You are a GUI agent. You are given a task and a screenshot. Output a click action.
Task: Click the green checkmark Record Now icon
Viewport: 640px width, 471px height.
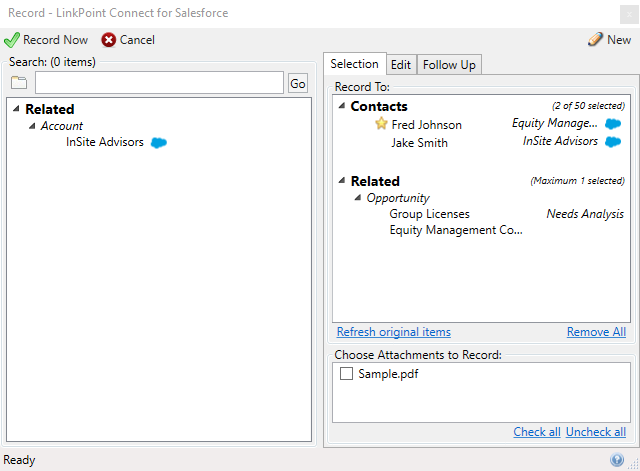click(x=11, y=40)
